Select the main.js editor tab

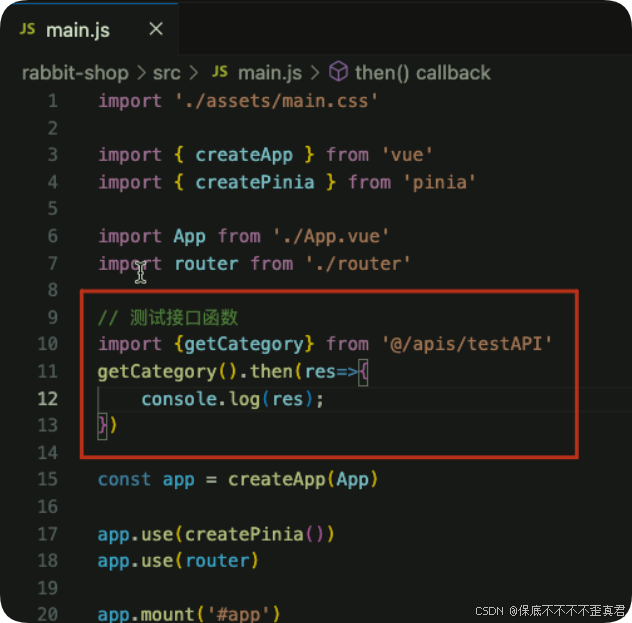[89, 29]
